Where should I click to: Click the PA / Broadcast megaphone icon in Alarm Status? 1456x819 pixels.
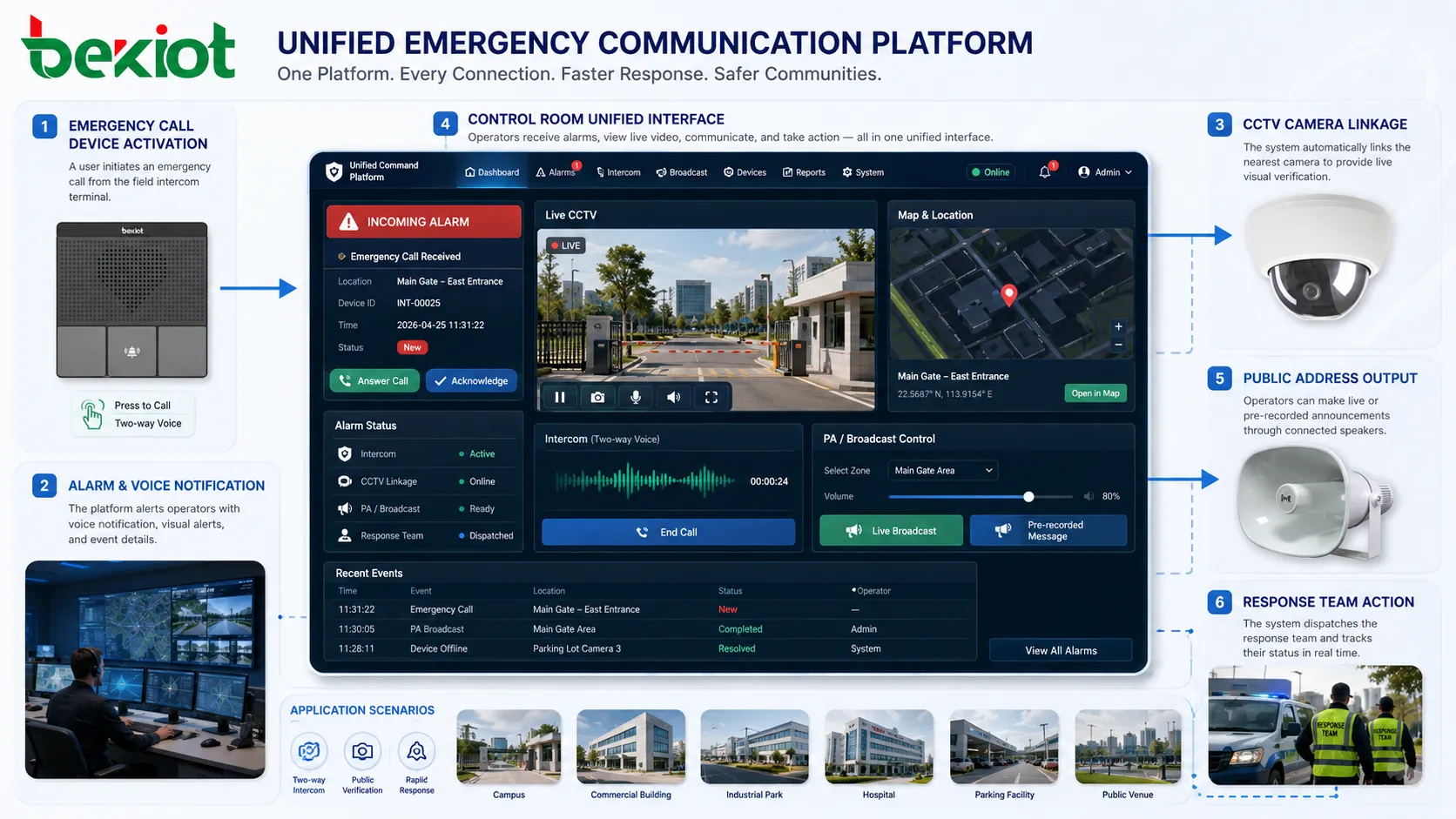[x=345, y=508]
